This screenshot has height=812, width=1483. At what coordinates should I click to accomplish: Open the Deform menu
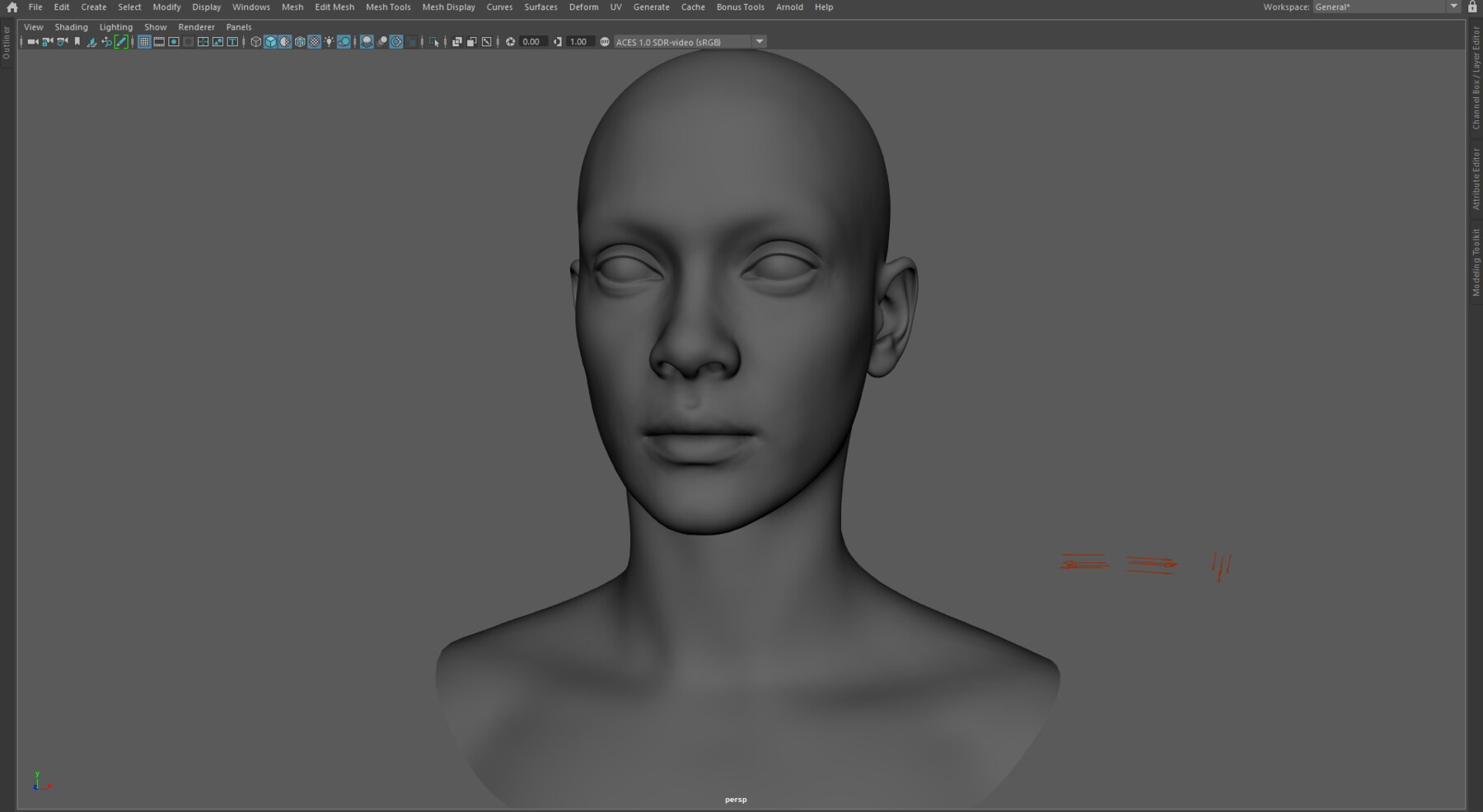583,7
